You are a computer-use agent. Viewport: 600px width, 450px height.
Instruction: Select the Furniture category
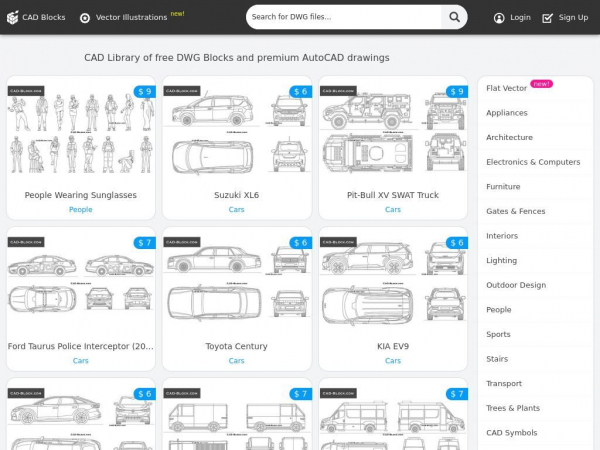[x=503, y=187]
